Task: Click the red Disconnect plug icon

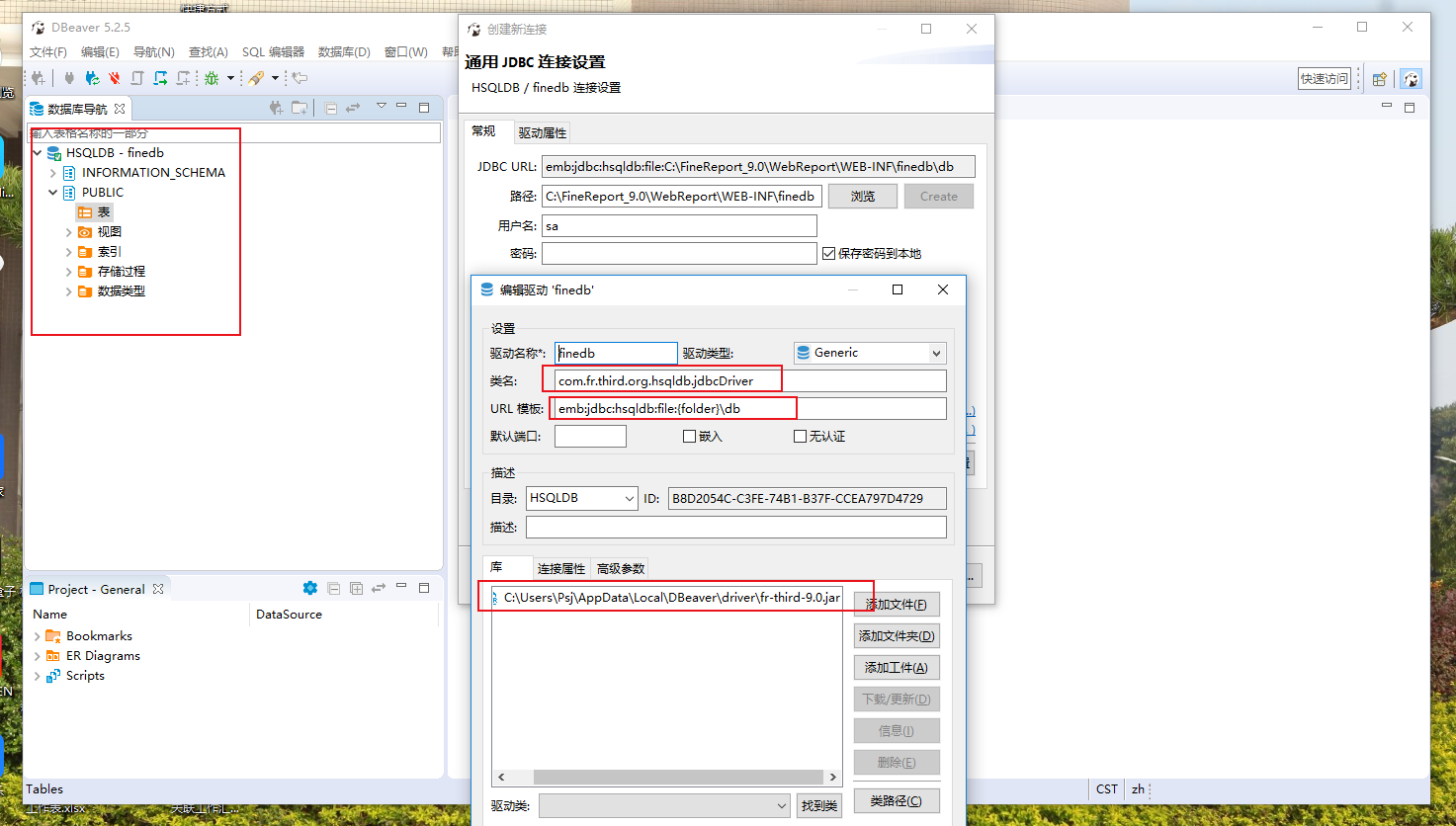Action: point(115,78)
